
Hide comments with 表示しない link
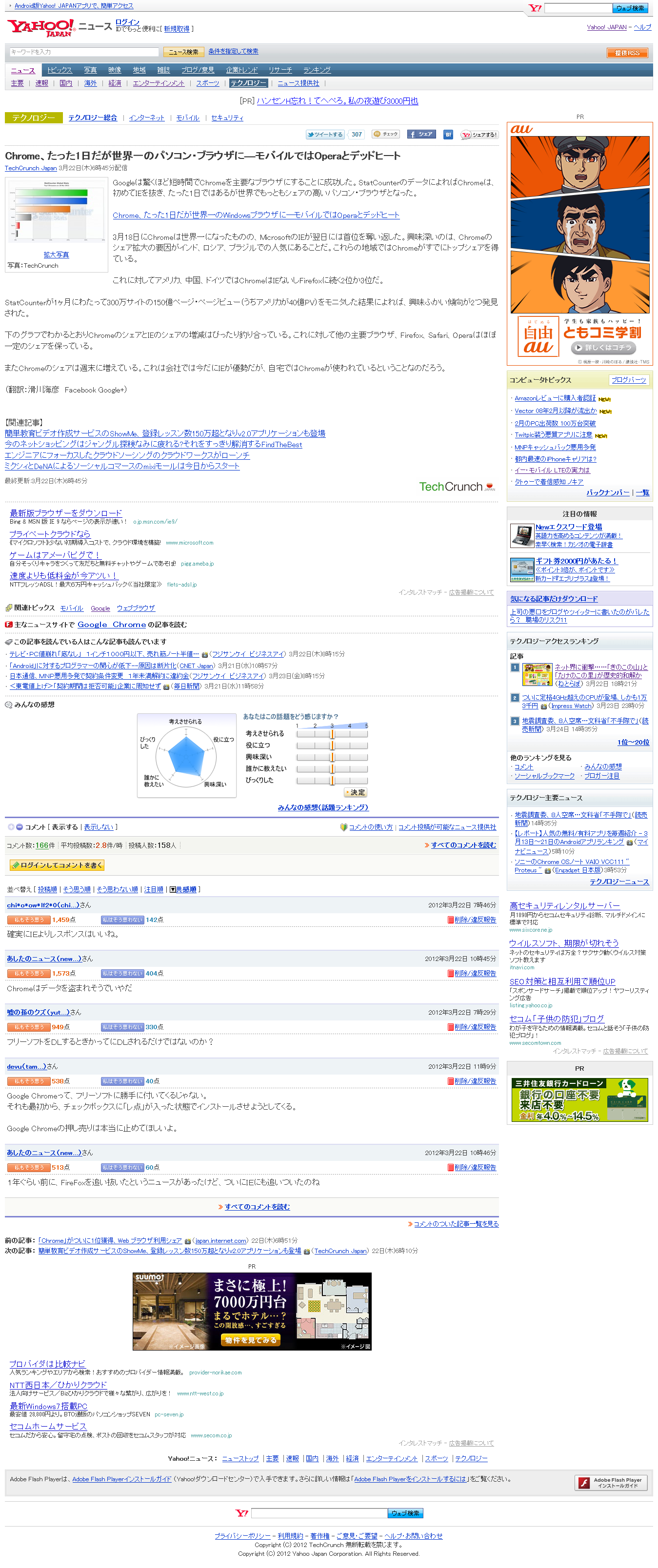click(99, 827)
